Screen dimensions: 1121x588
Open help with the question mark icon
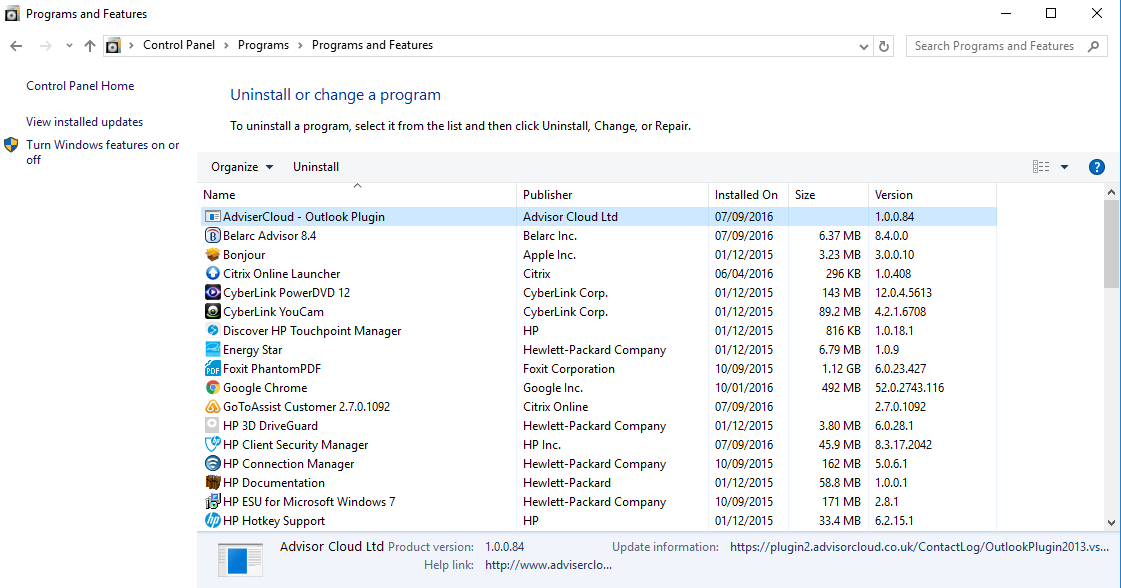coord(1096,167)
